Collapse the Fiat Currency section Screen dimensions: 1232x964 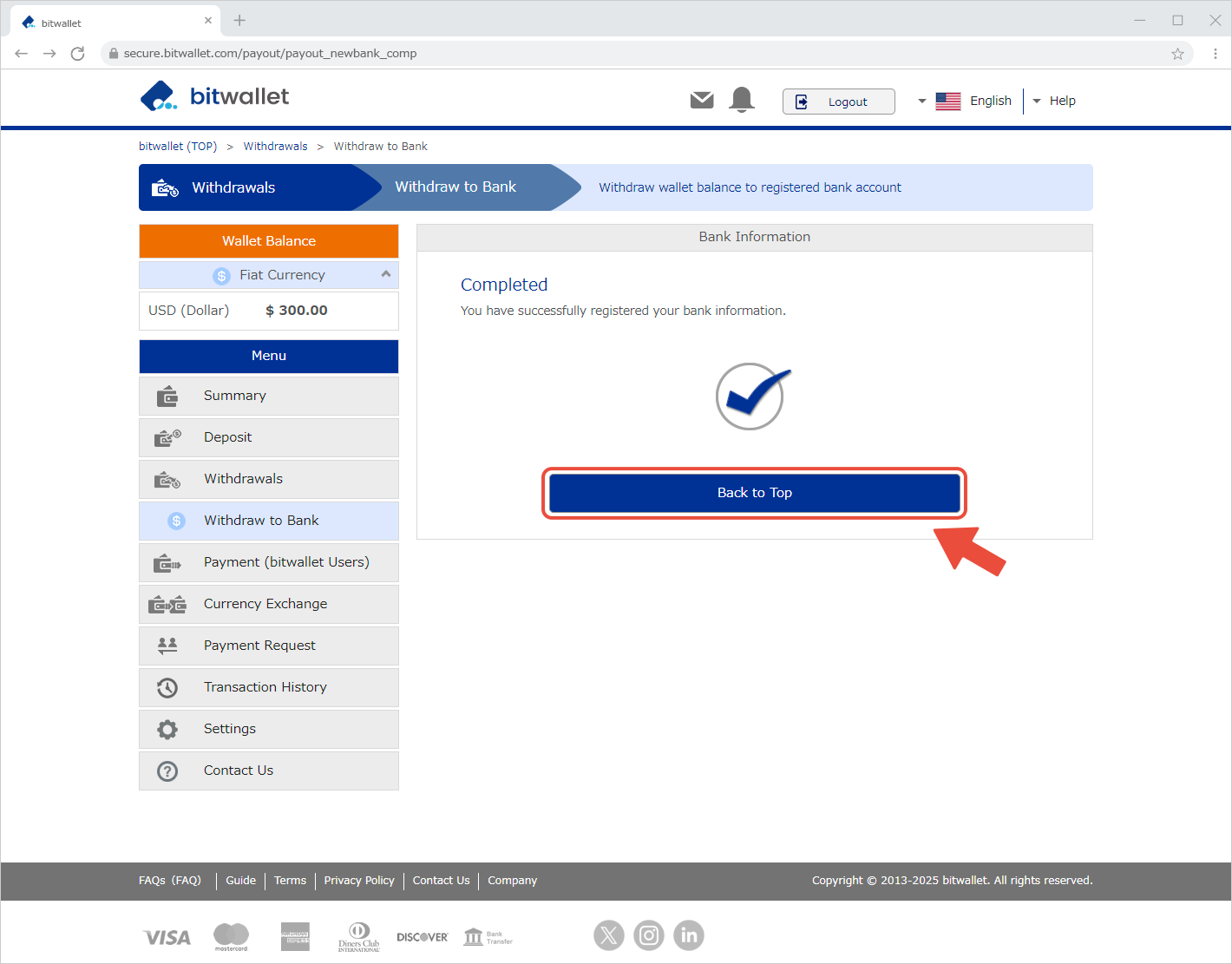(x=385, y=274)
